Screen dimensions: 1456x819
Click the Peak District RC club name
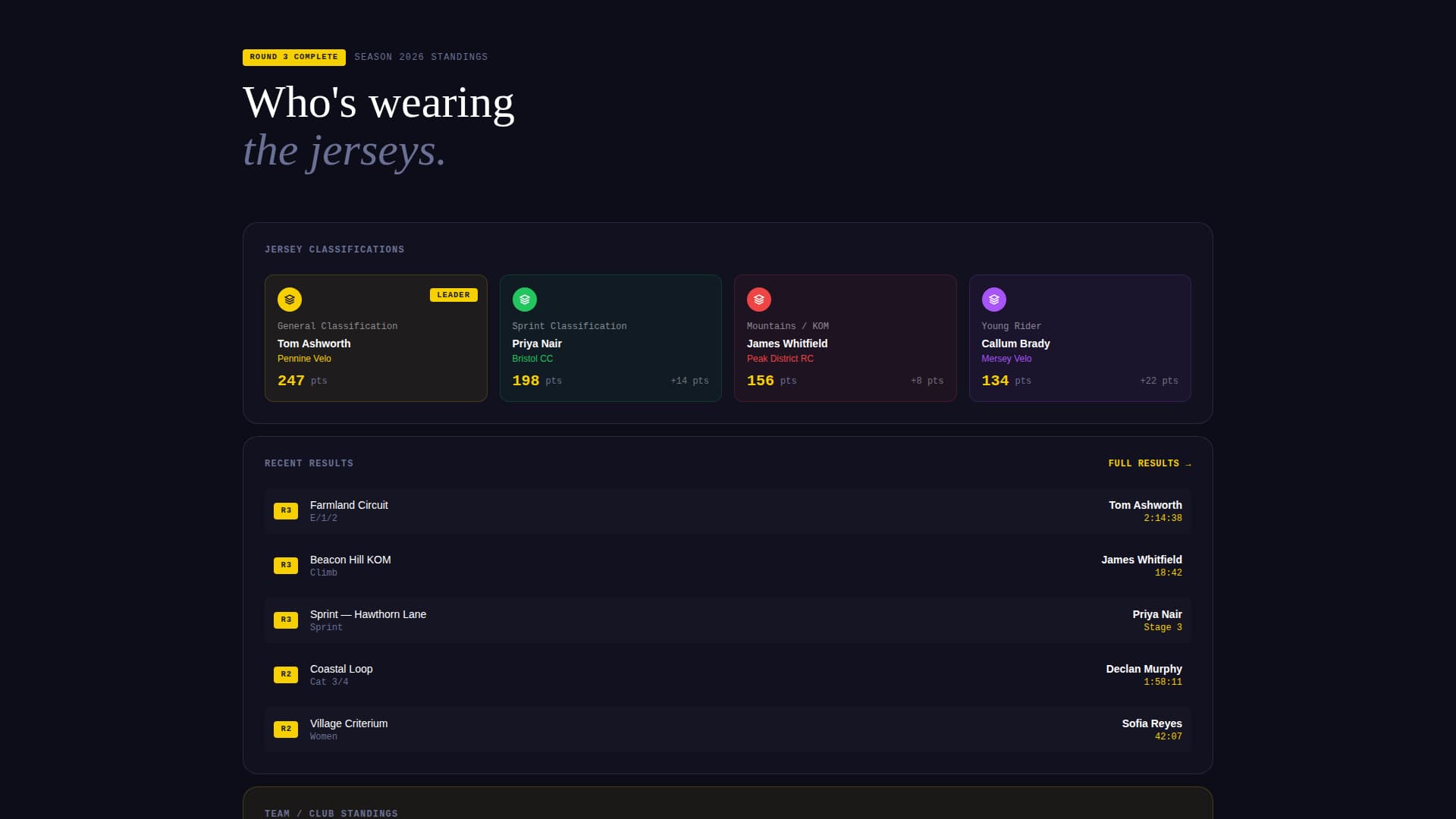[780, 359]
